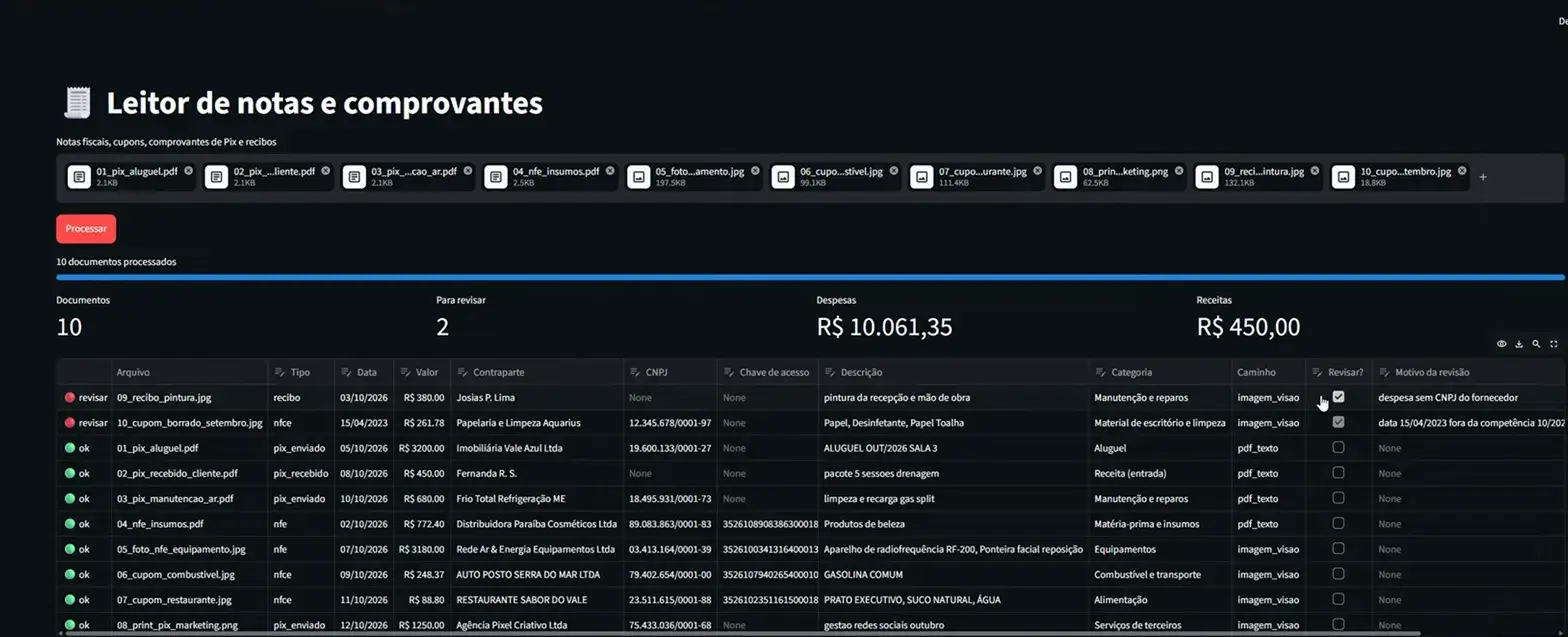Viewport: 1568px width, 637px height.
Task: Remove the 03_pix file ending cao_ar.pdf
Action: point(469,171)
